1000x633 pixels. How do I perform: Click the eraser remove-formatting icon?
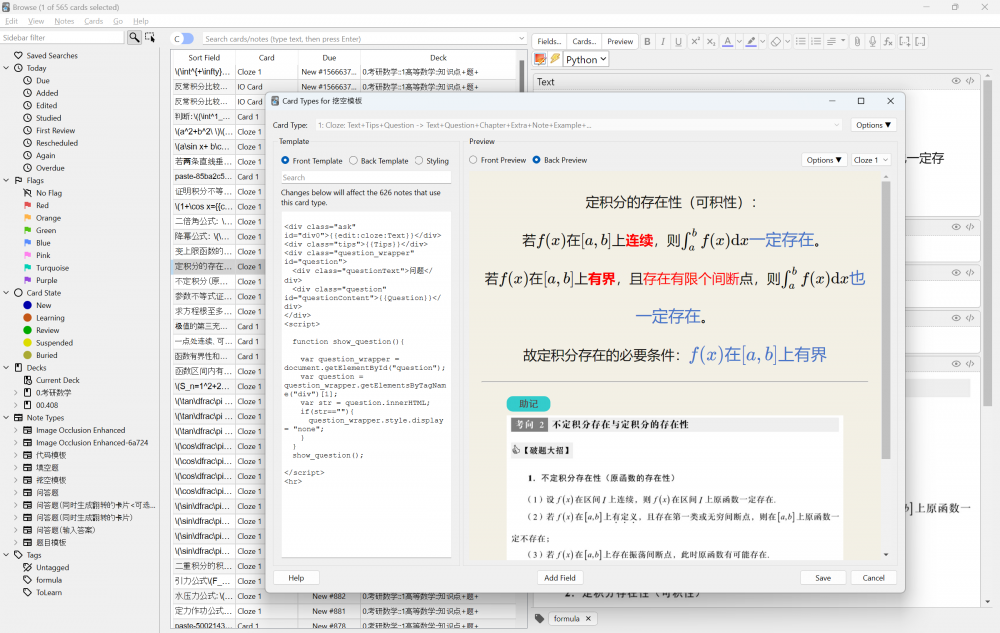point(776,41)
